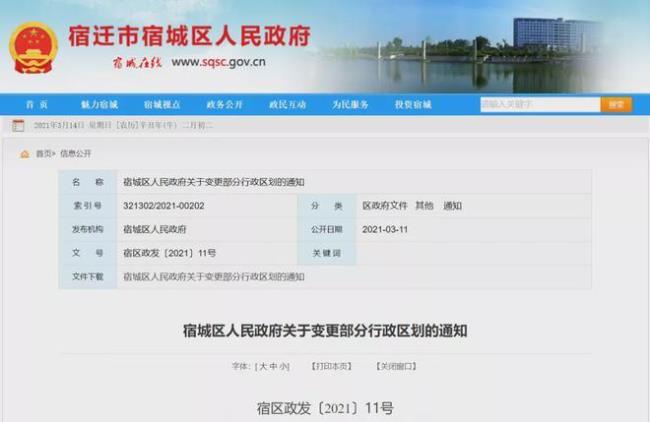650x422 pixels.
Task: Download the file via the 文件下载 row link
Action: [214, 276]
